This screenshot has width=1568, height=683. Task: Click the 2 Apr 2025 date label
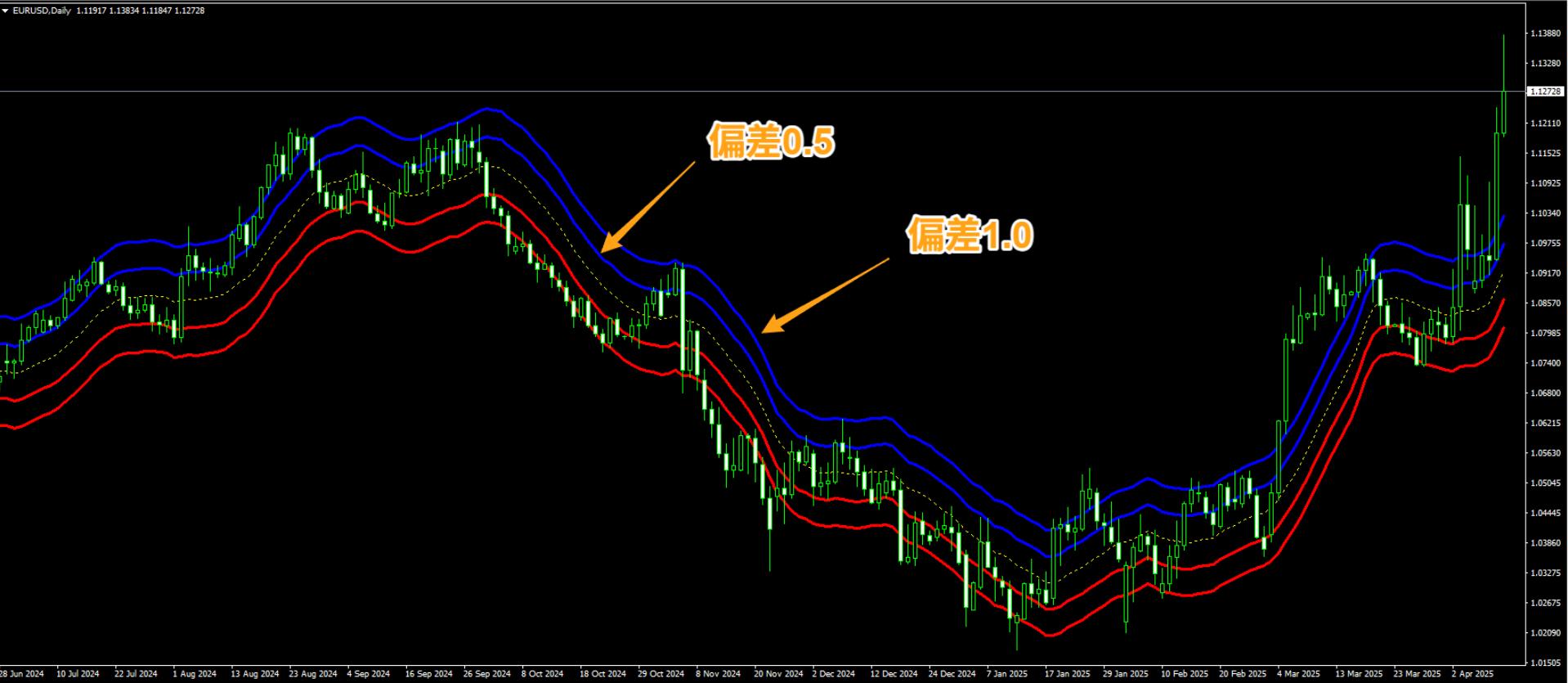click(1472, 675)
